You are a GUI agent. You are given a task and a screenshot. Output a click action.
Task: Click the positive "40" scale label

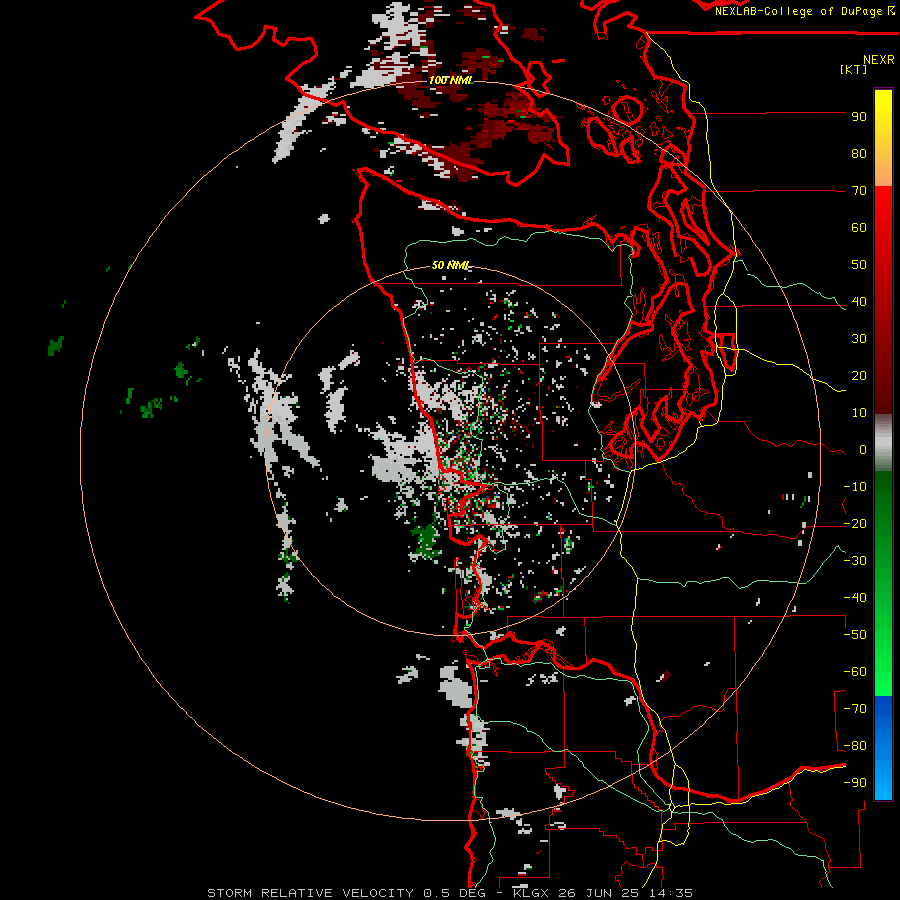pos(859,301)
